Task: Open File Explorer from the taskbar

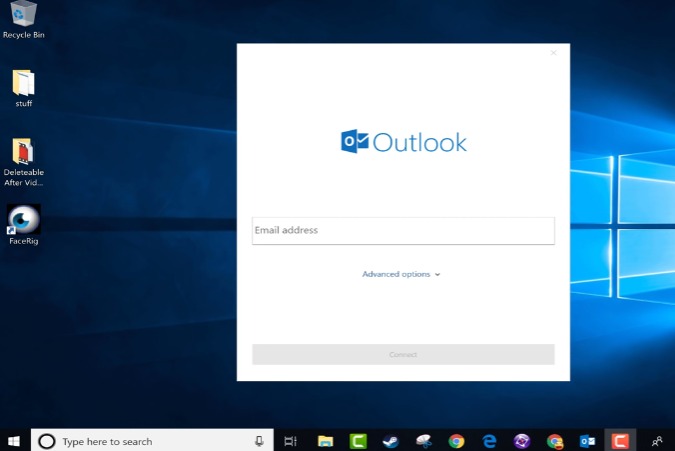Action: click(x=325, y=441)
